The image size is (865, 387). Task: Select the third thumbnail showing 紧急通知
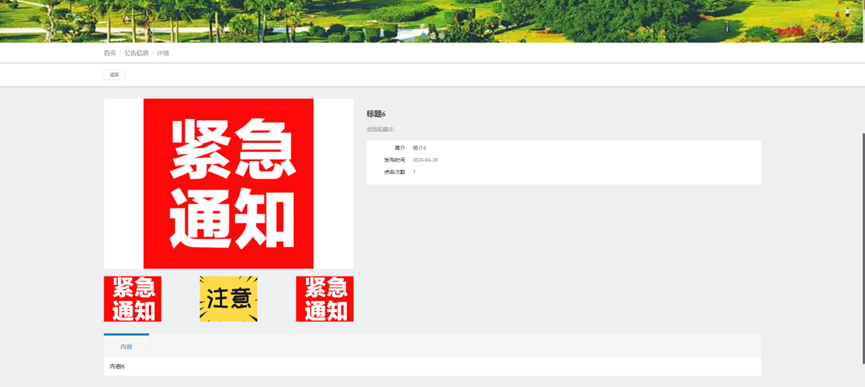pyautogui.click(x=324, y=299)
